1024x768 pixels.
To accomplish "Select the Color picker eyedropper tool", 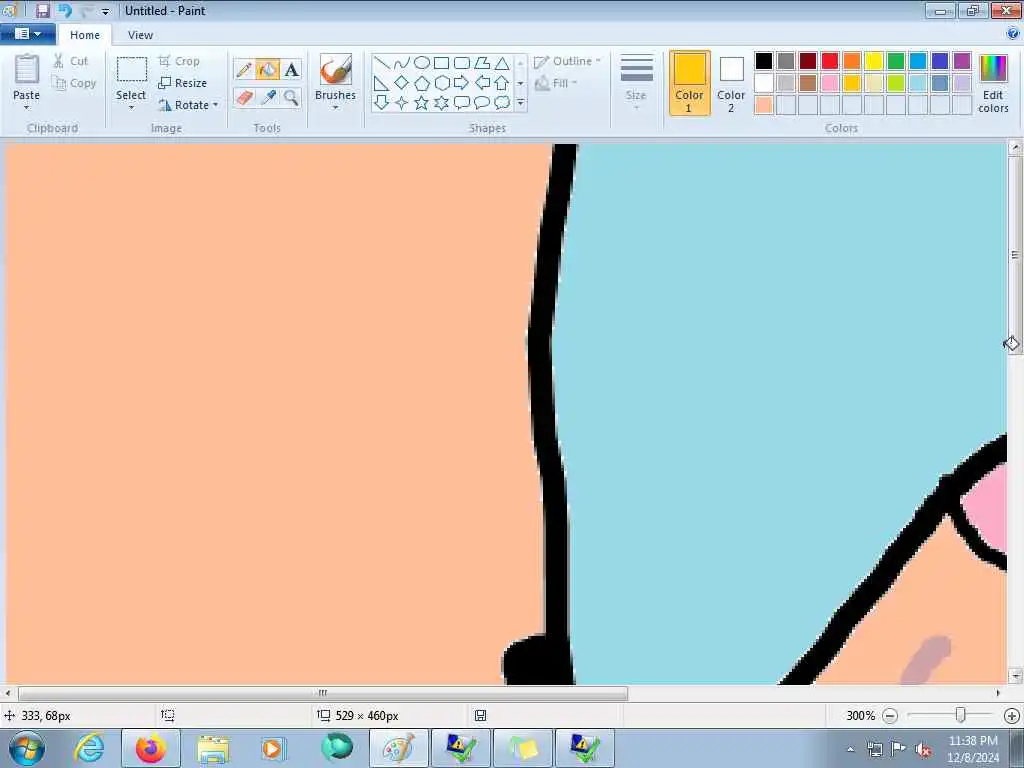I will pos(268,98).
